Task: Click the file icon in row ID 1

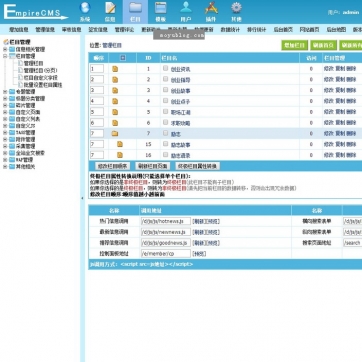Action: [115, 69]
